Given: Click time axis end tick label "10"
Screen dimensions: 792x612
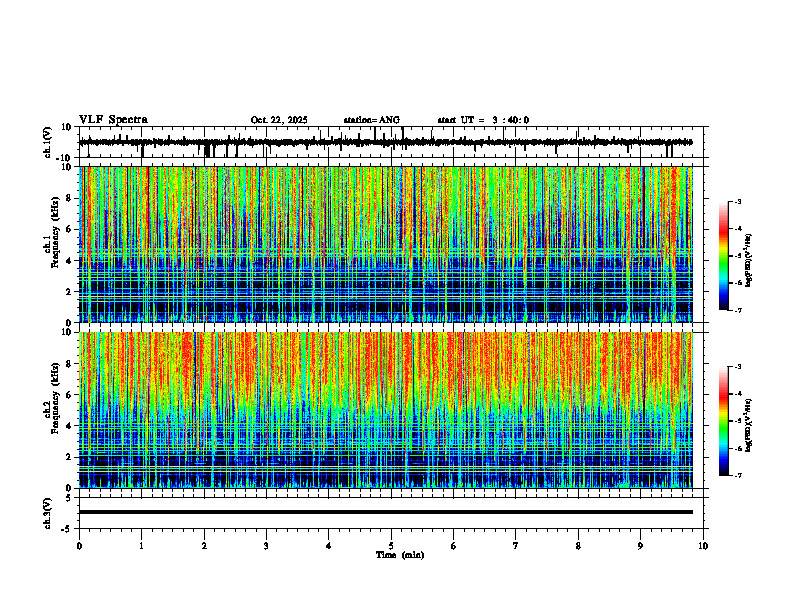Looking at the screenshot, I should 703,546.
